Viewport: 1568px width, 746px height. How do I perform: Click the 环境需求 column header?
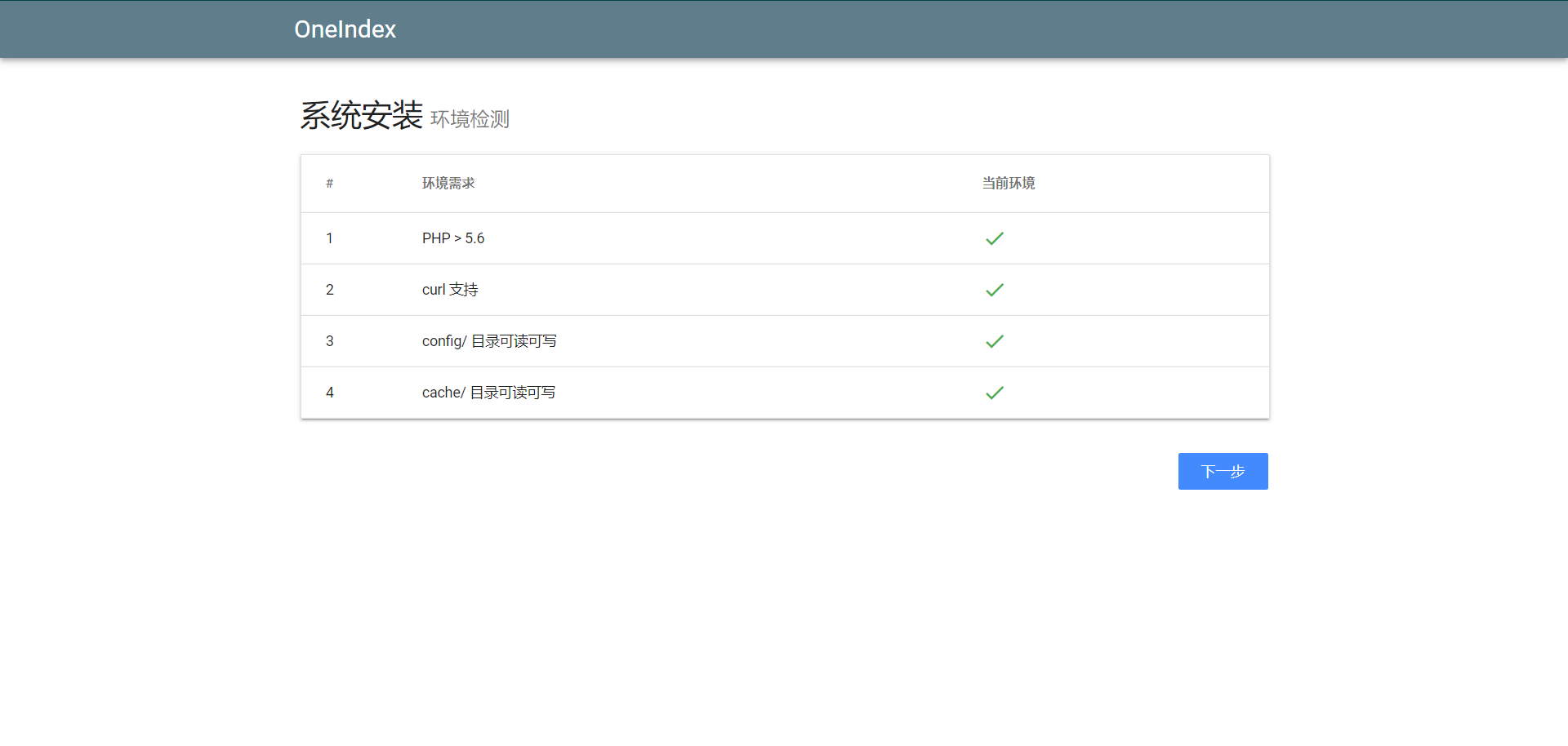[x=448, y=184]
